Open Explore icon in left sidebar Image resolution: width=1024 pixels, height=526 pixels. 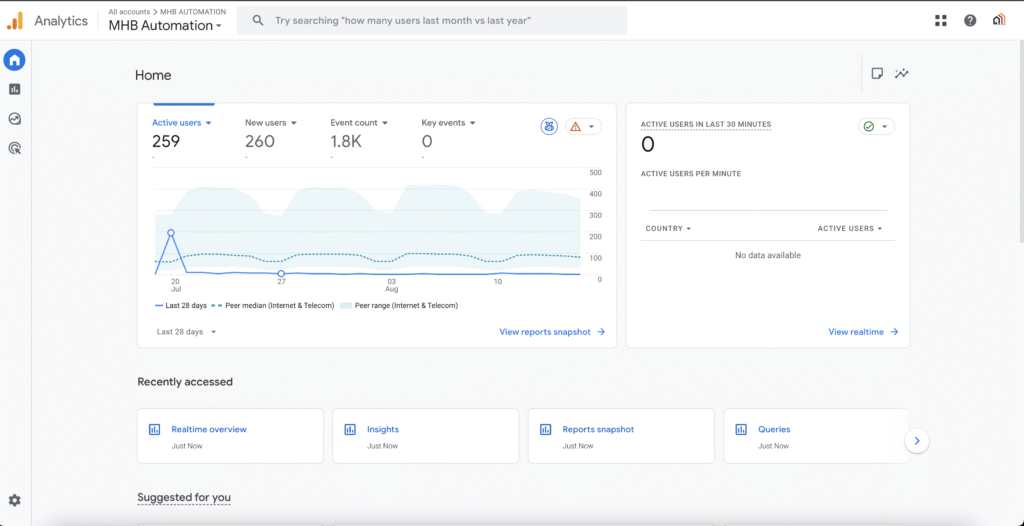click(14, 119)
